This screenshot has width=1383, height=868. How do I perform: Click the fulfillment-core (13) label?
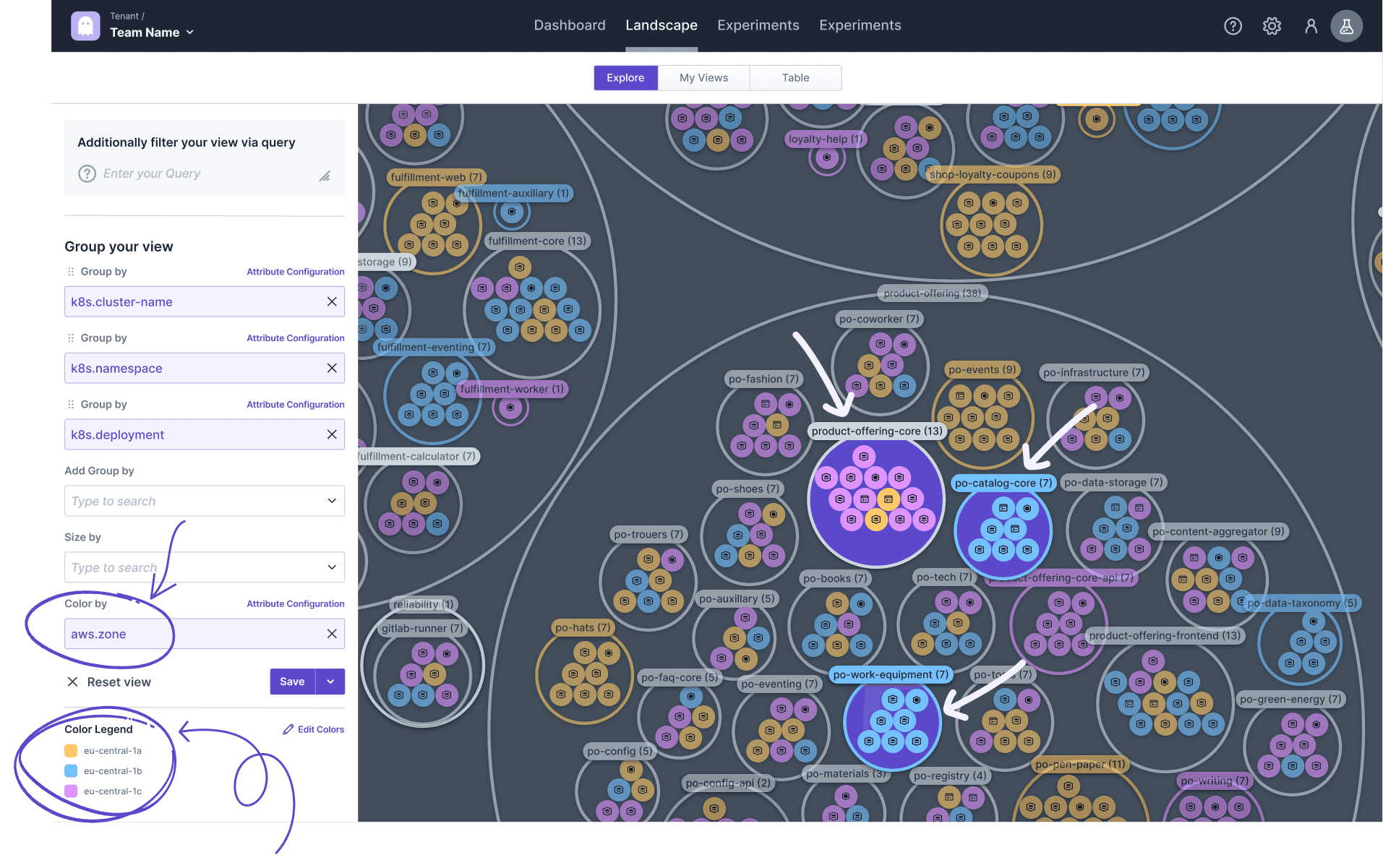coord(537,241)
